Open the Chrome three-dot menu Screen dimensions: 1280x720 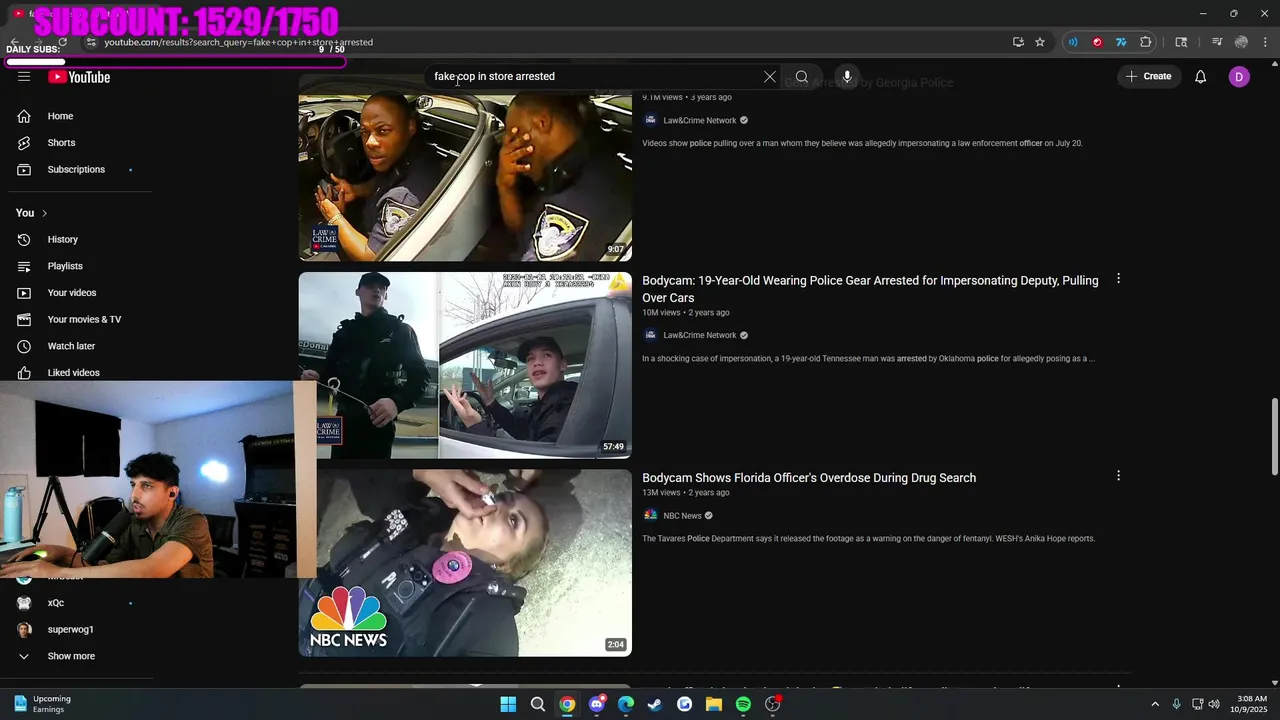[x=1266, y=42]
